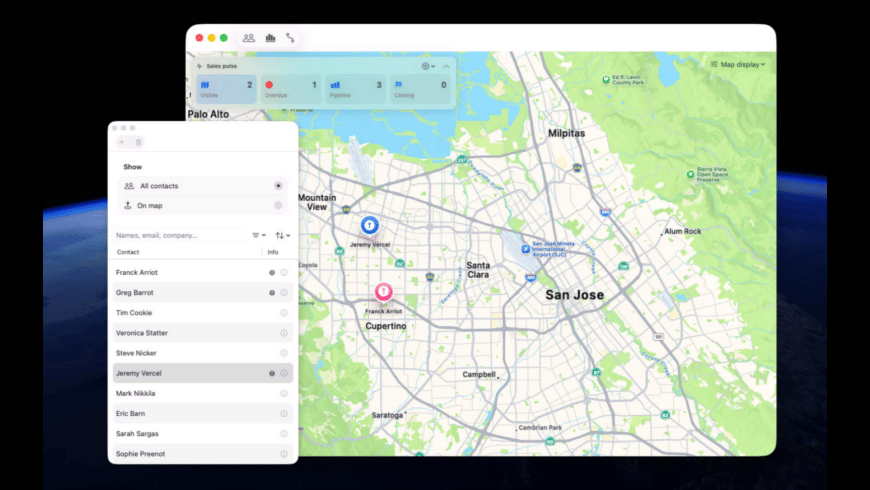870x490 pixels.
Task: Select the Closing card in Sales pulse
Action: [420, 89]
